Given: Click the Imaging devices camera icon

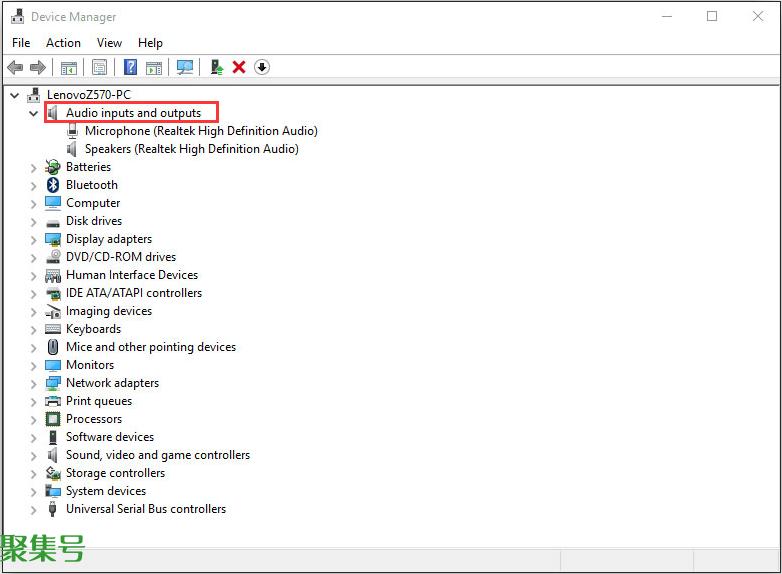Looking at the screenshot, I should pos(53,312).
